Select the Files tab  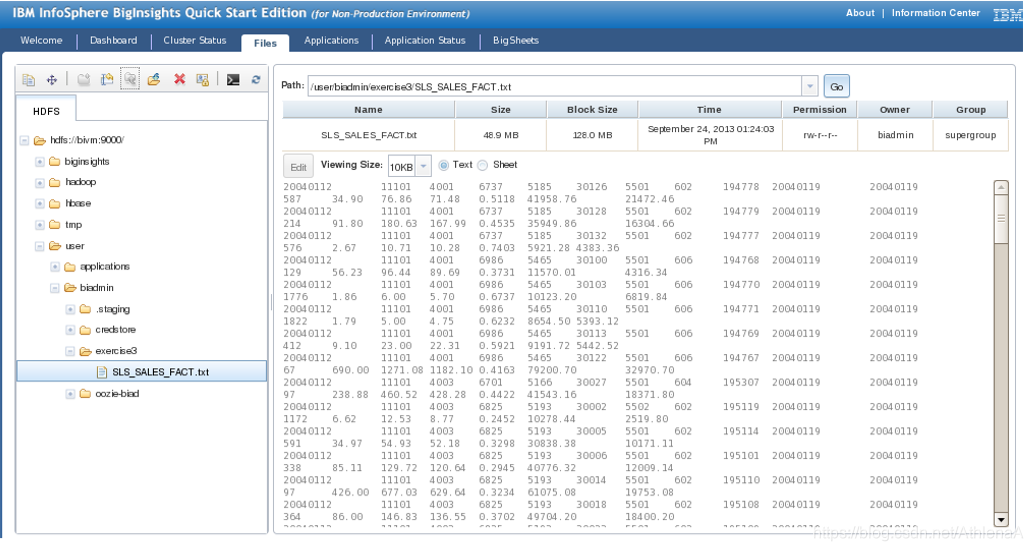(265, 43)
